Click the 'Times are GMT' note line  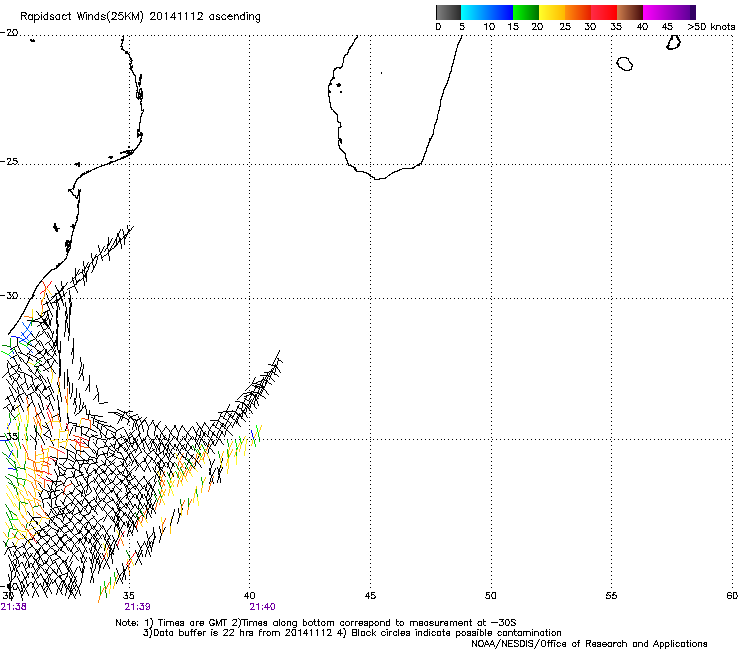(x=315, y=623)
